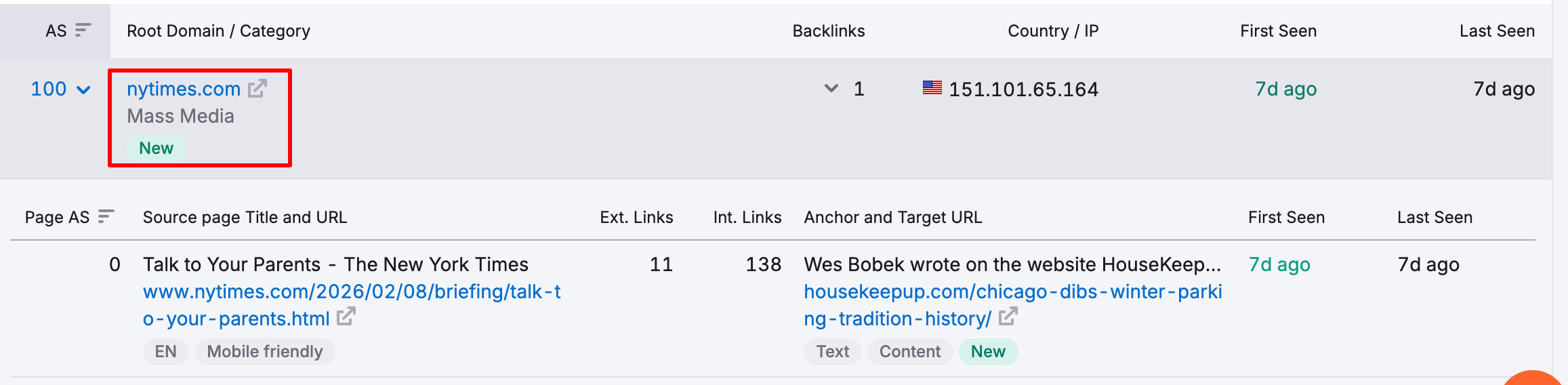Open nytimes.com external link icon
This screenshot has width=1568, height=385.
pyautogui.click(x=257, y=89)
